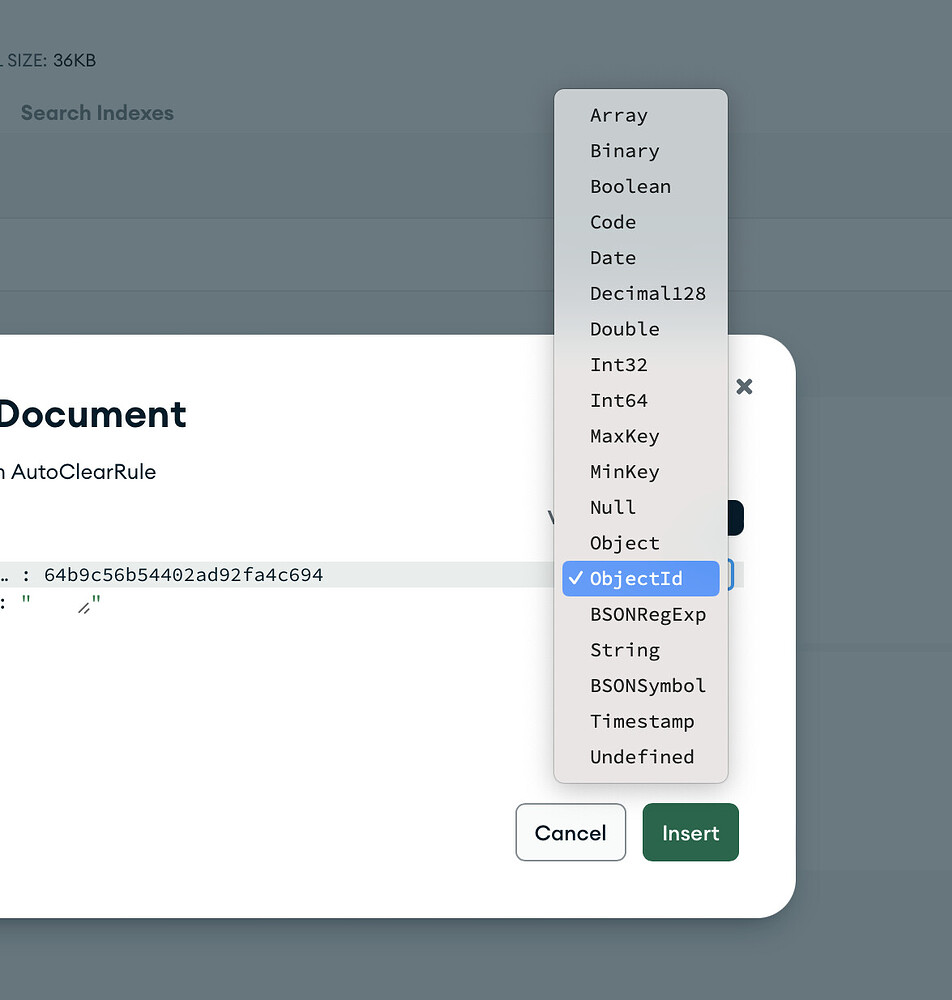The image size is (952, 1000).
Task: Pick Undefined at the list bottom
Action: click(641, 757)
